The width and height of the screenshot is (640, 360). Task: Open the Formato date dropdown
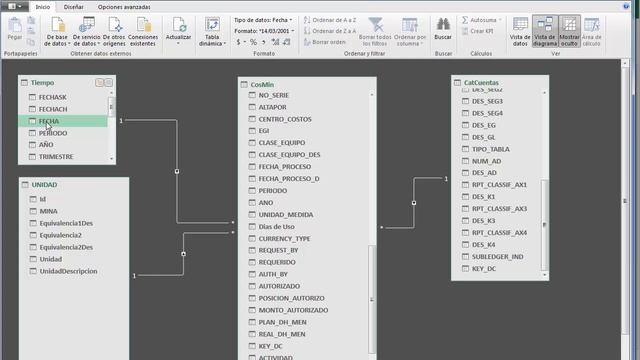(x=264, y=31)
